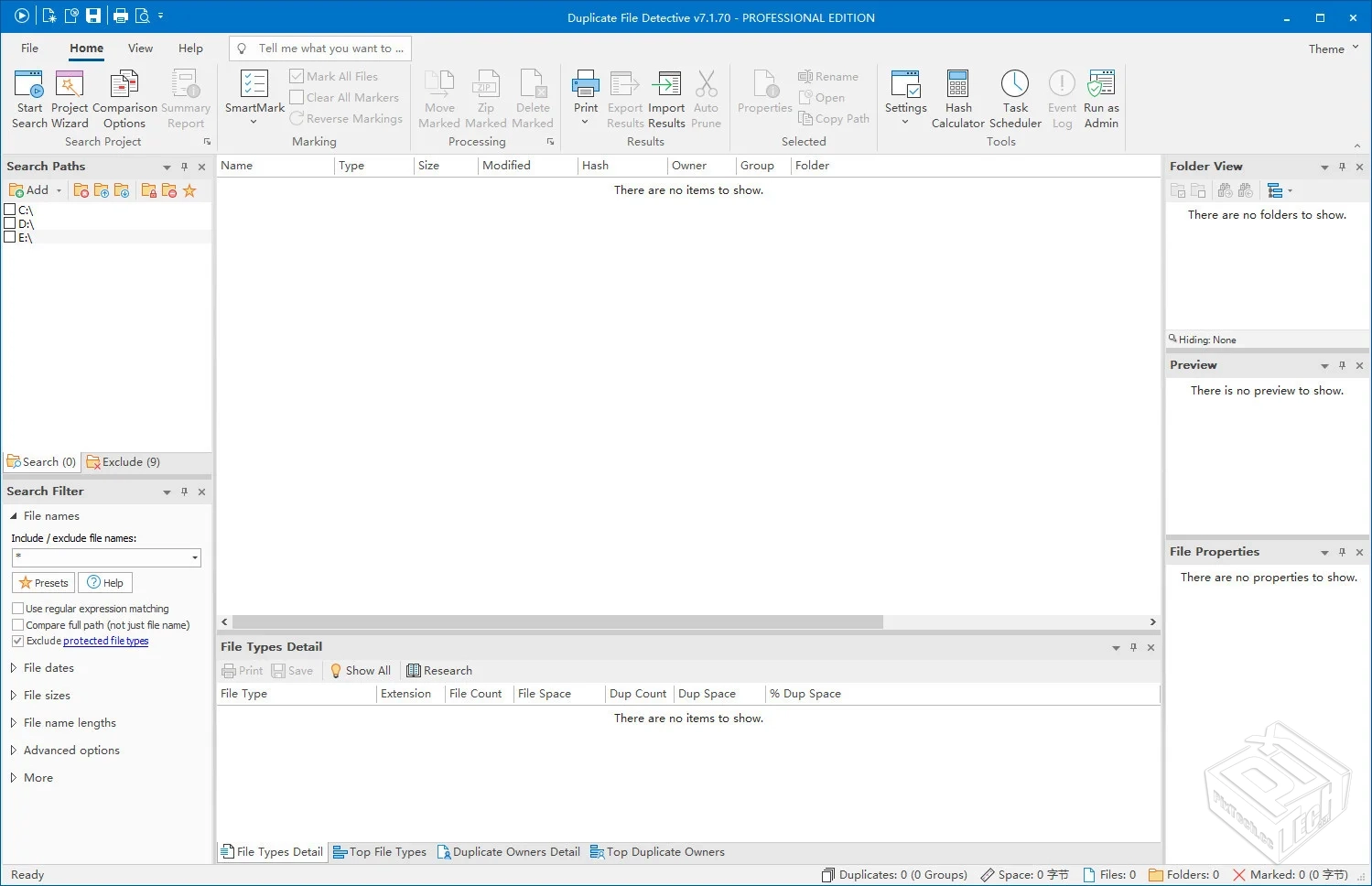The width and height of the screenshot is (1372, 886).
Task: Check Compare full path option
Action: [18, 624]
